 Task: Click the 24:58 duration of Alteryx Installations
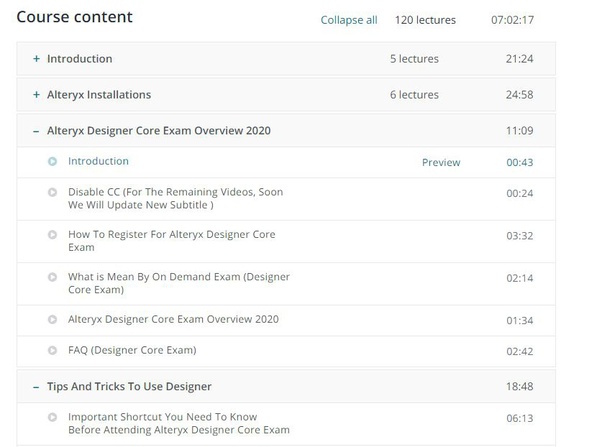pos(519,95)
